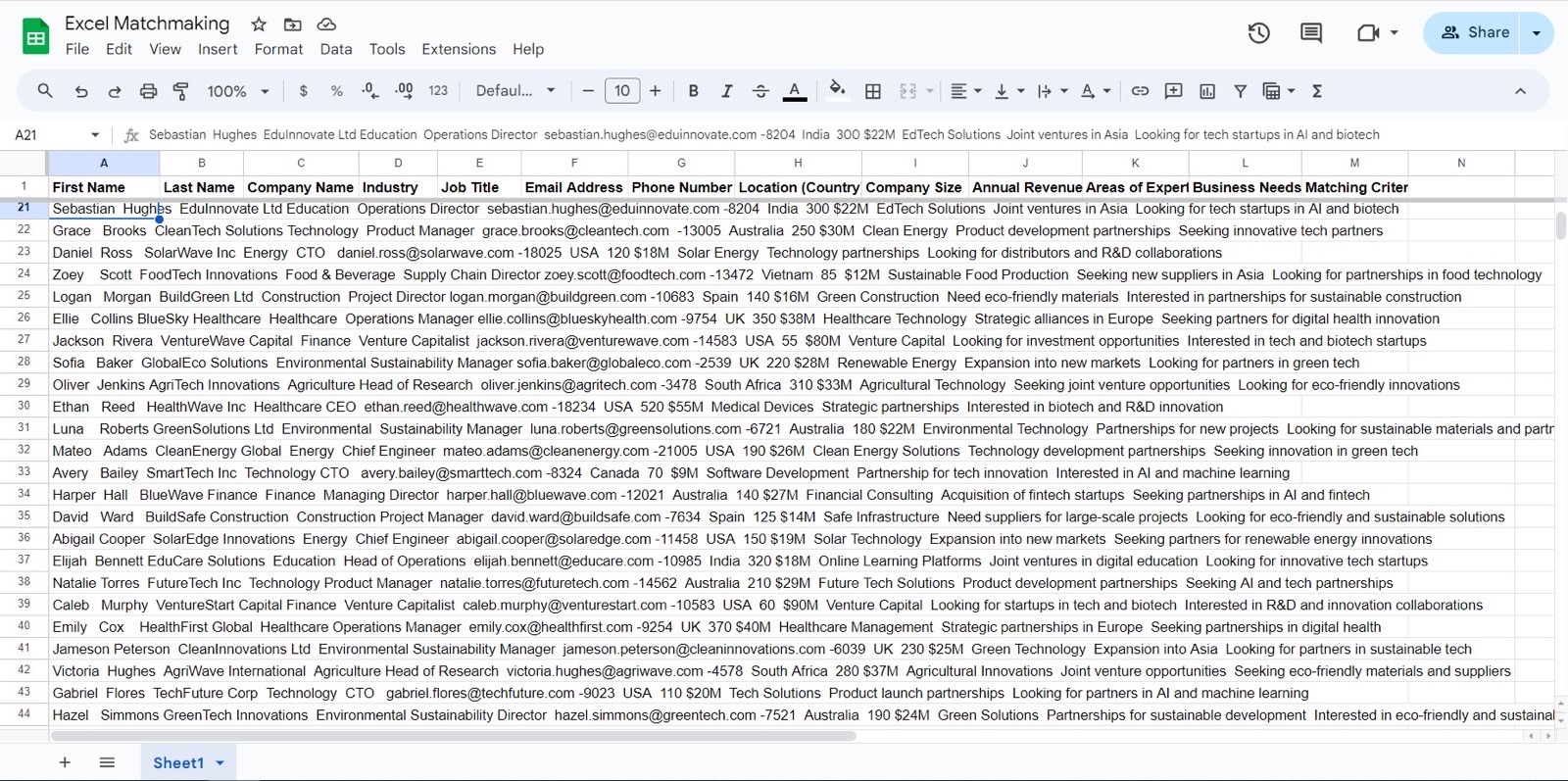Select column header H

pos(798,163)
